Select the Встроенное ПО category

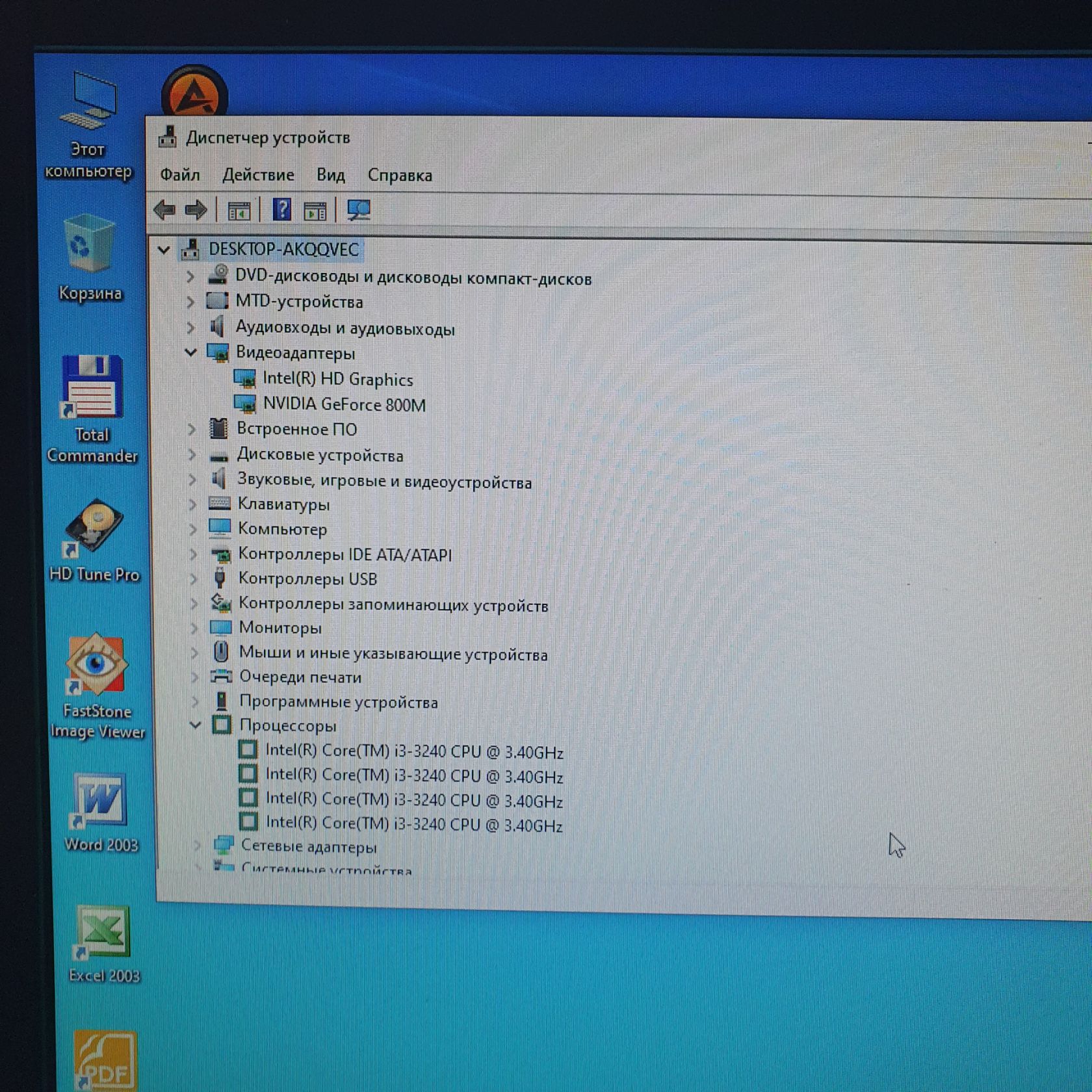tap(283, 429)
